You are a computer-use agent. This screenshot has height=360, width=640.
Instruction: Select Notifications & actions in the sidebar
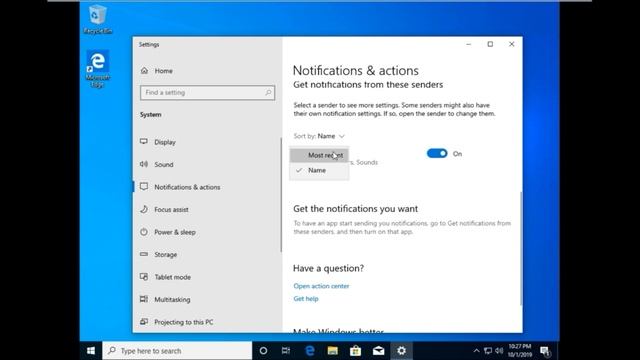coord(180,187)
